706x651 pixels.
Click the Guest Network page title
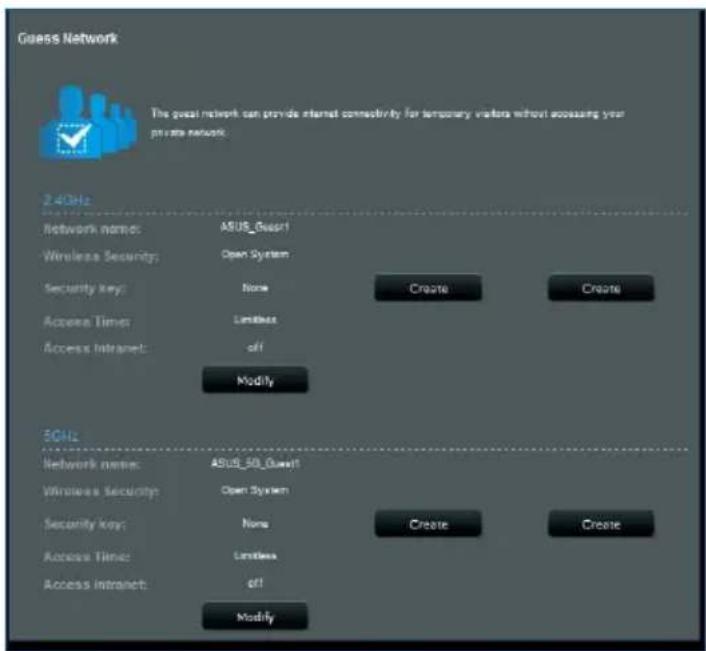[x=68, y=38]
